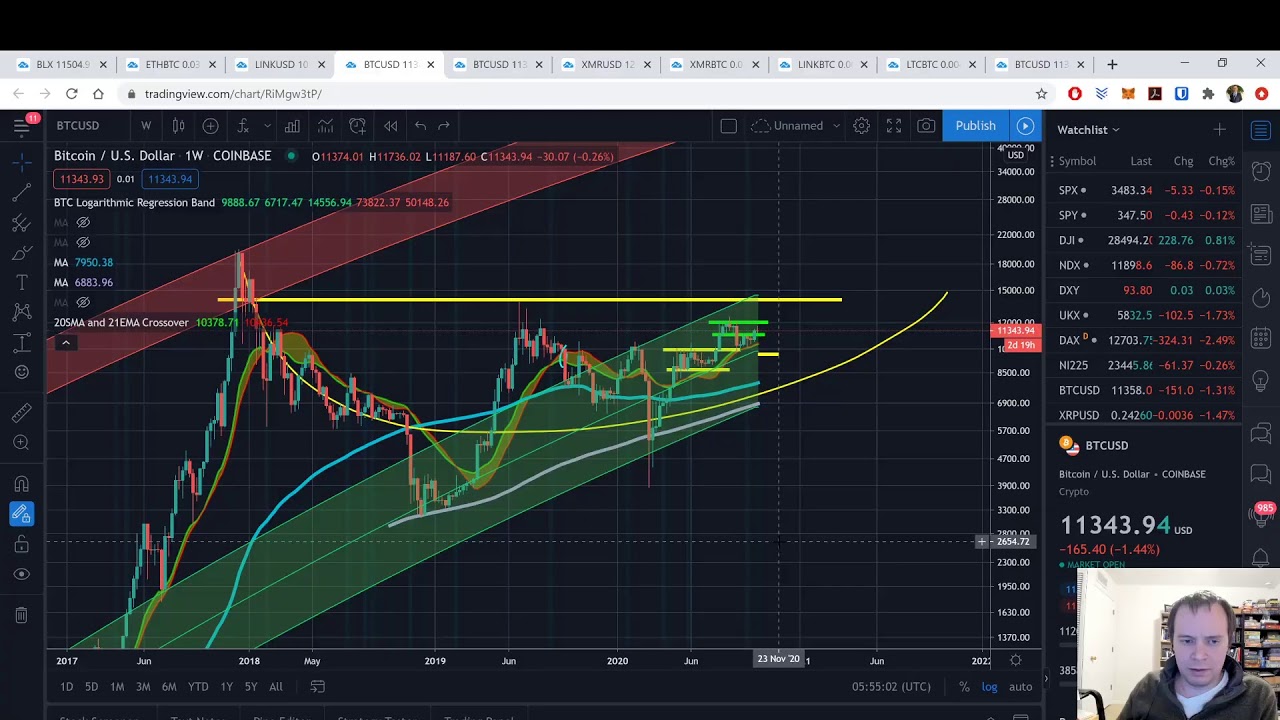Take a chart snapshot with camera icon
1280x720 pixels.
[926, 125]
